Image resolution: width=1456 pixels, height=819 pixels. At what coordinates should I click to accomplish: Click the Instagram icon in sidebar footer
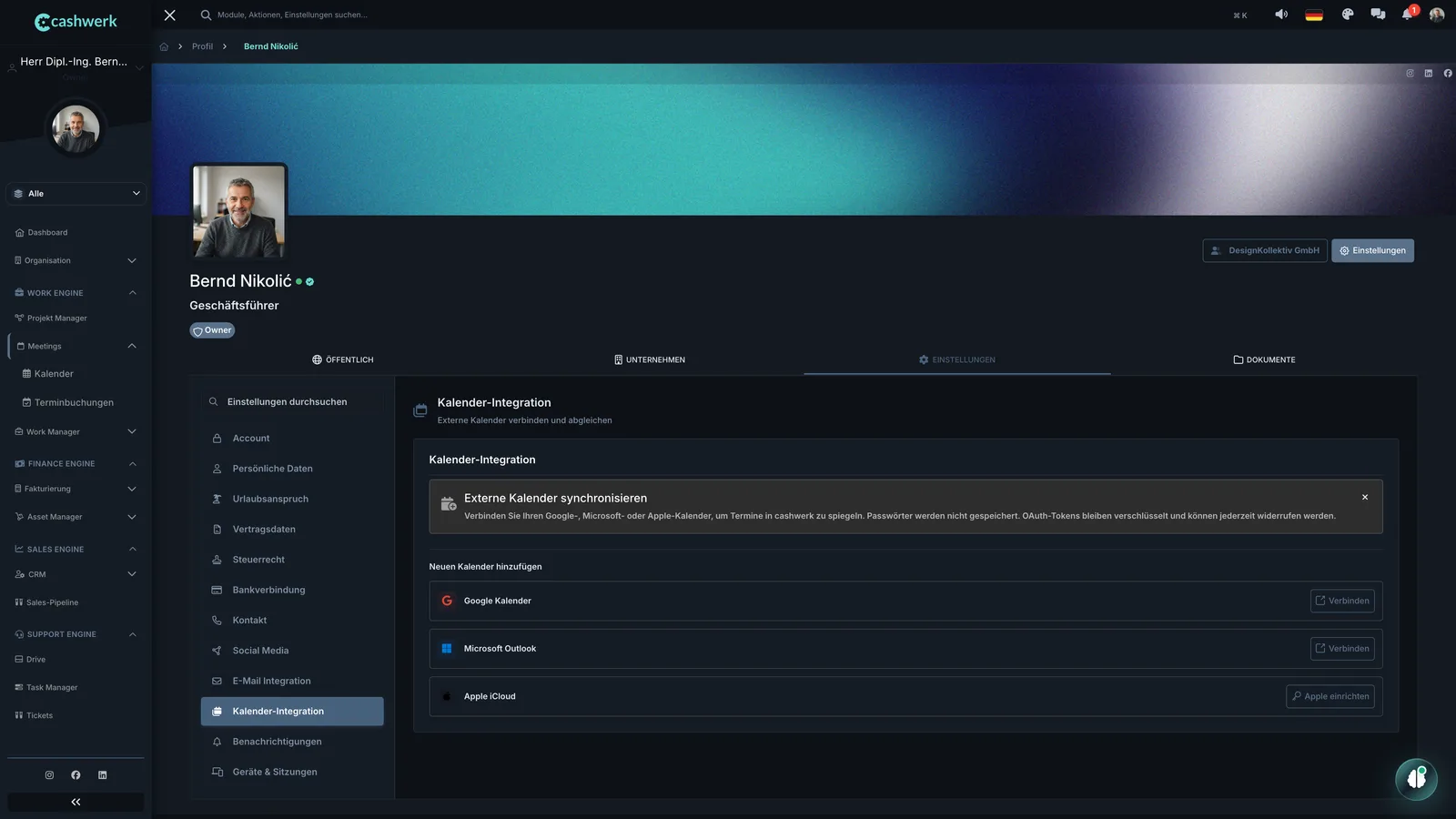[49, 775]
